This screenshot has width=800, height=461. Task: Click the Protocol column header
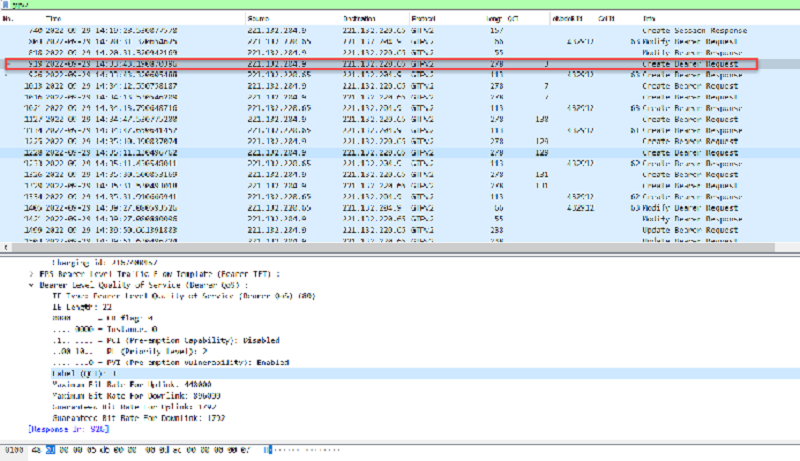[x=423, y=18]
